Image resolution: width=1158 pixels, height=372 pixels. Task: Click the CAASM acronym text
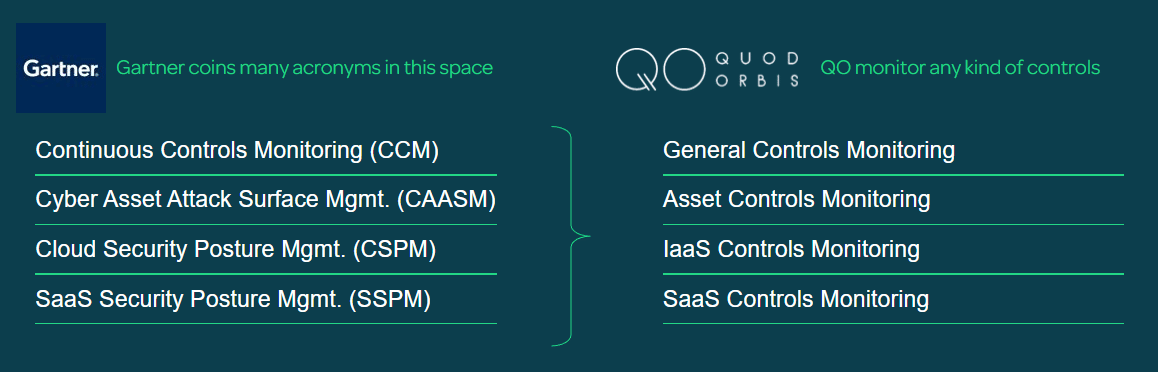tap(446, 199)
